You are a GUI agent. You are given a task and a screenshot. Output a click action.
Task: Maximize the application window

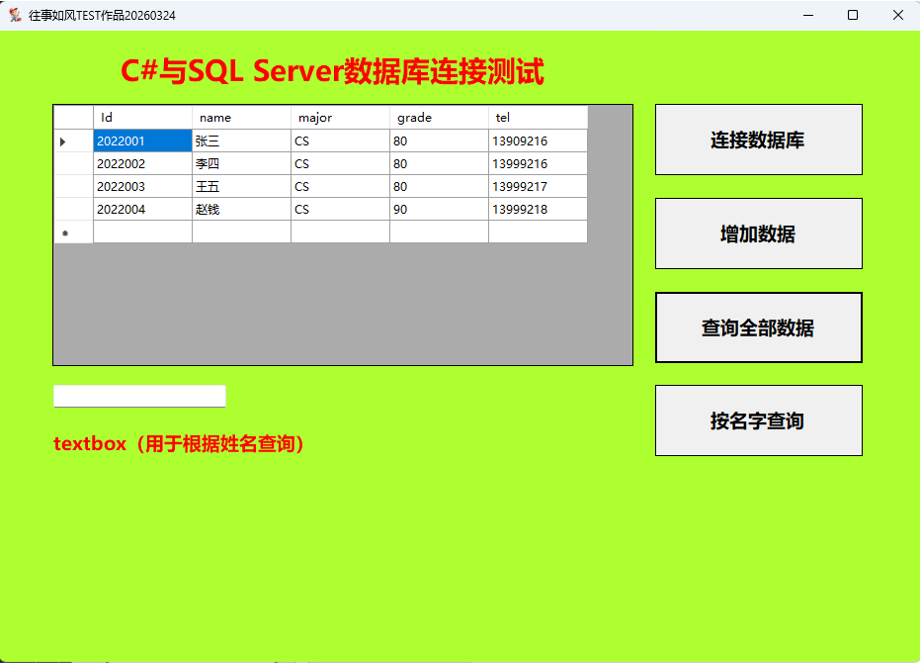(x=852, y=15)
